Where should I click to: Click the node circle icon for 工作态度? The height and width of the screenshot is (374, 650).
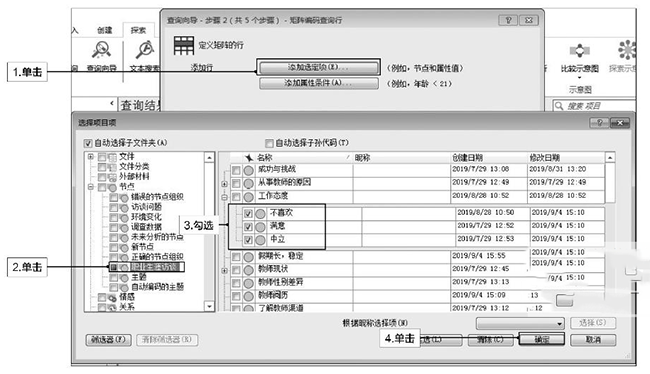click(248, 197)
